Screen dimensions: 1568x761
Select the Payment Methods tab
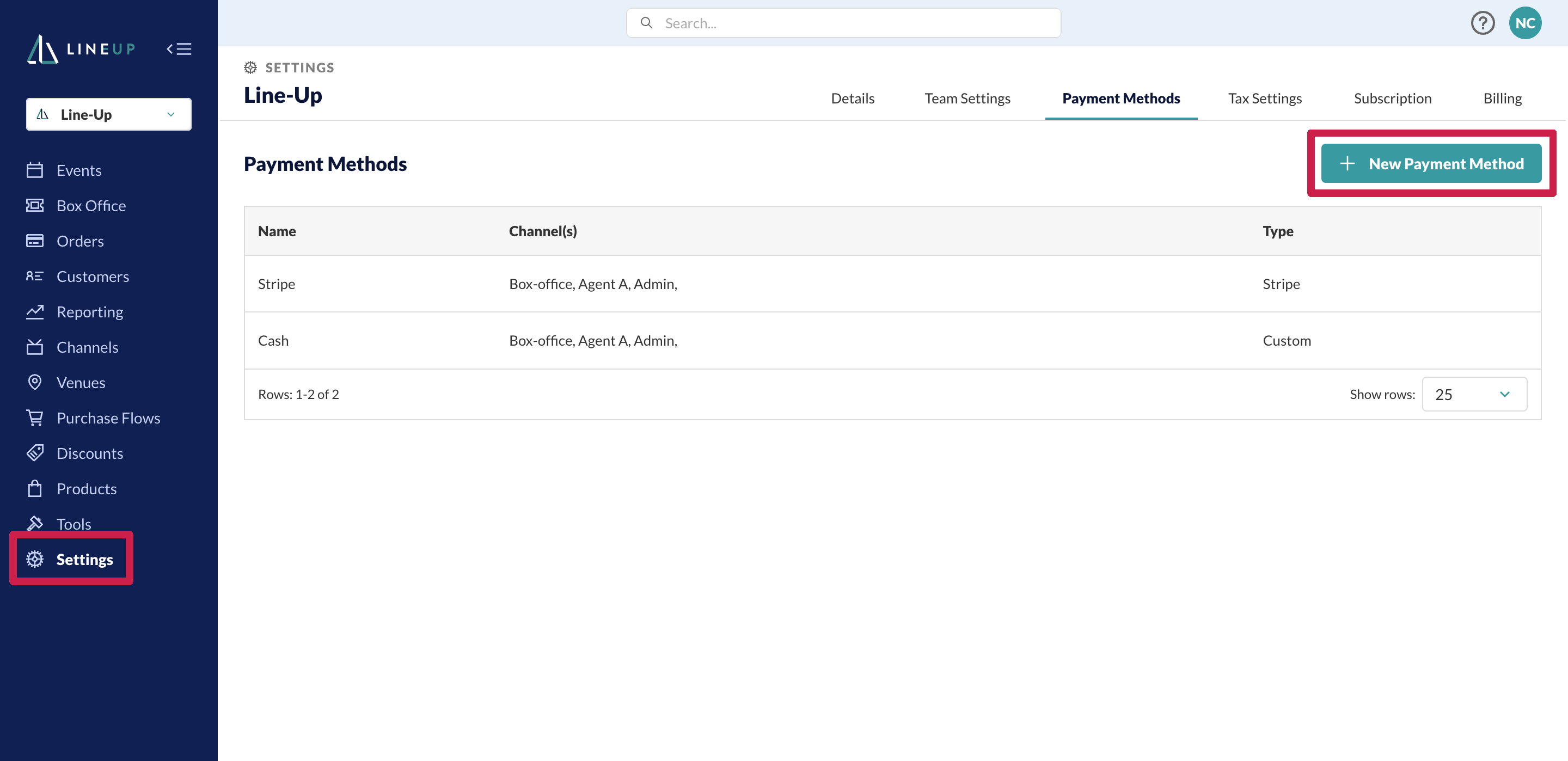pos(1120,98)
